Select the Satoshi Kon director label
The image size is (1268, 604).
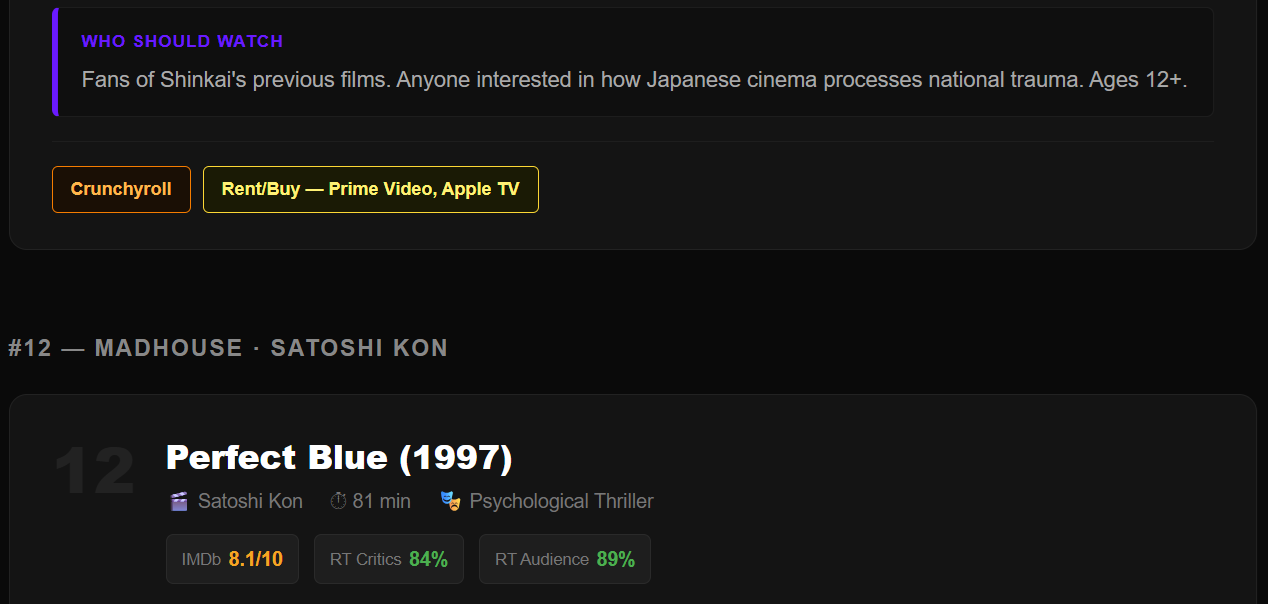pyautogui.click(x=249, y=501)
